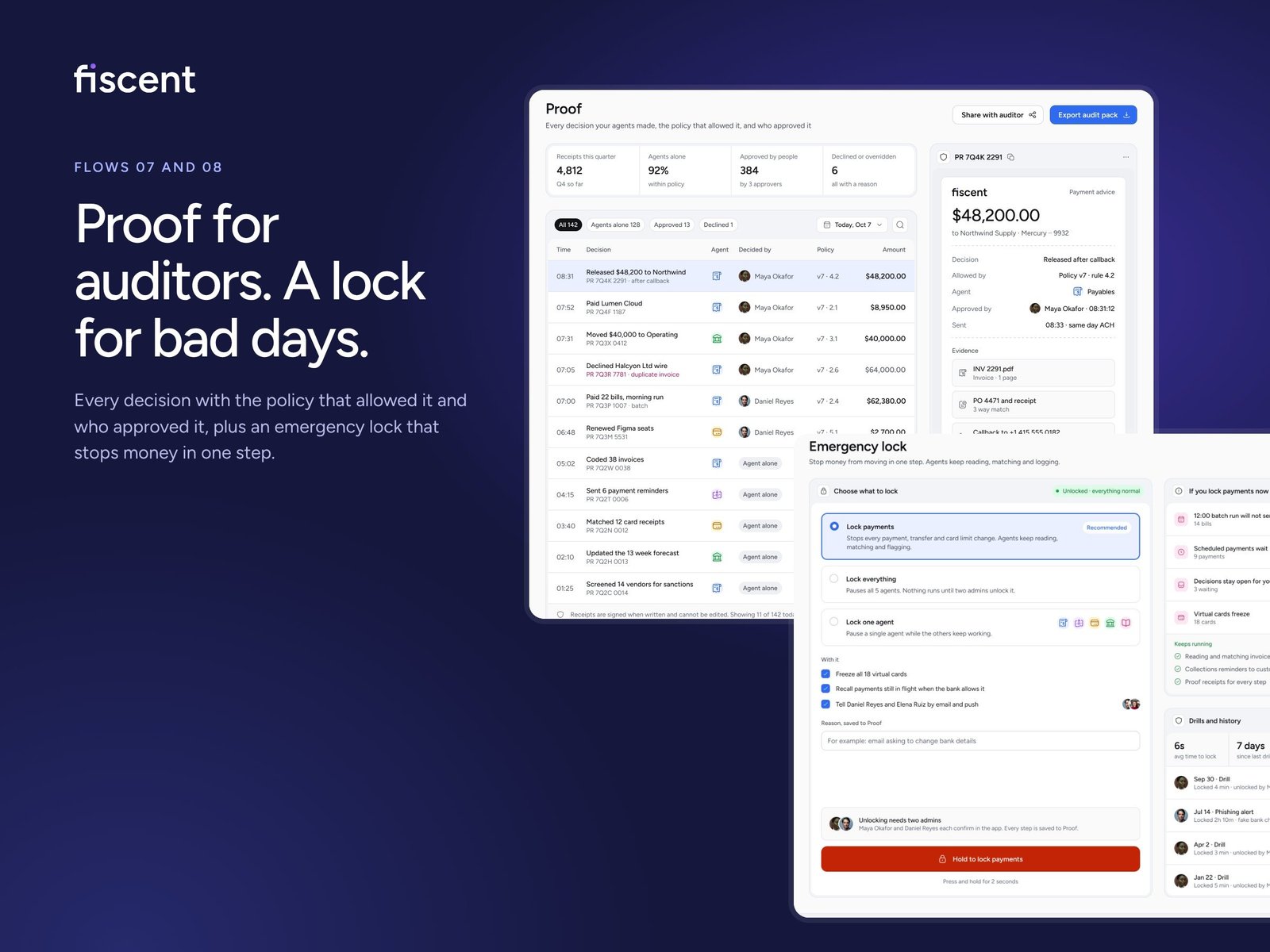The height and width of the screenshot is (952, 1270).
Task: Switch to the Approved 13 filter
Action: point(672,225)
